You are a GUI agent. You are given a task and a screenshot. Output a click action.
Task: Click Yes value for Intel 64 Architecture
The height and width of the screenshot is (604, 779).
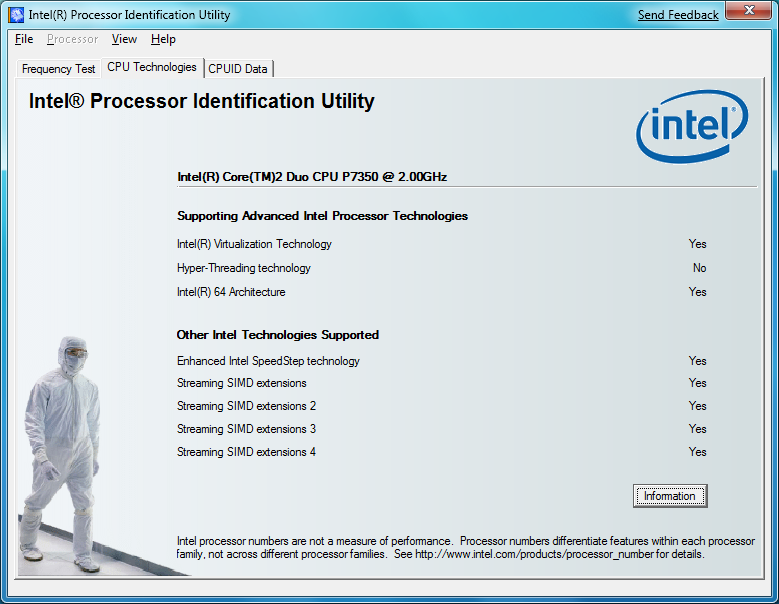click(698, 292)
